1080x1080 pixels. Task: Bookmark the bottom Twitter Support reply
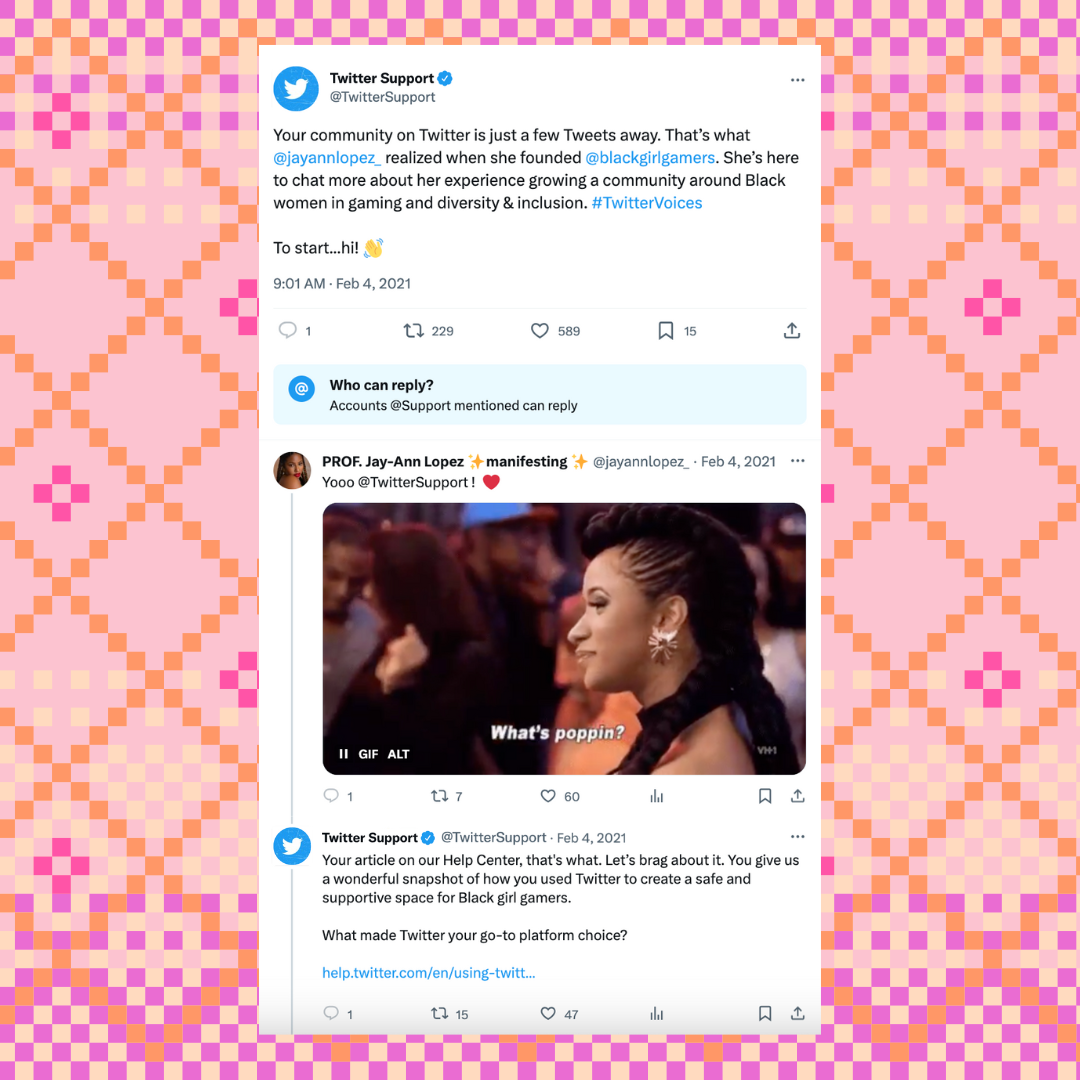point(765,1013)
